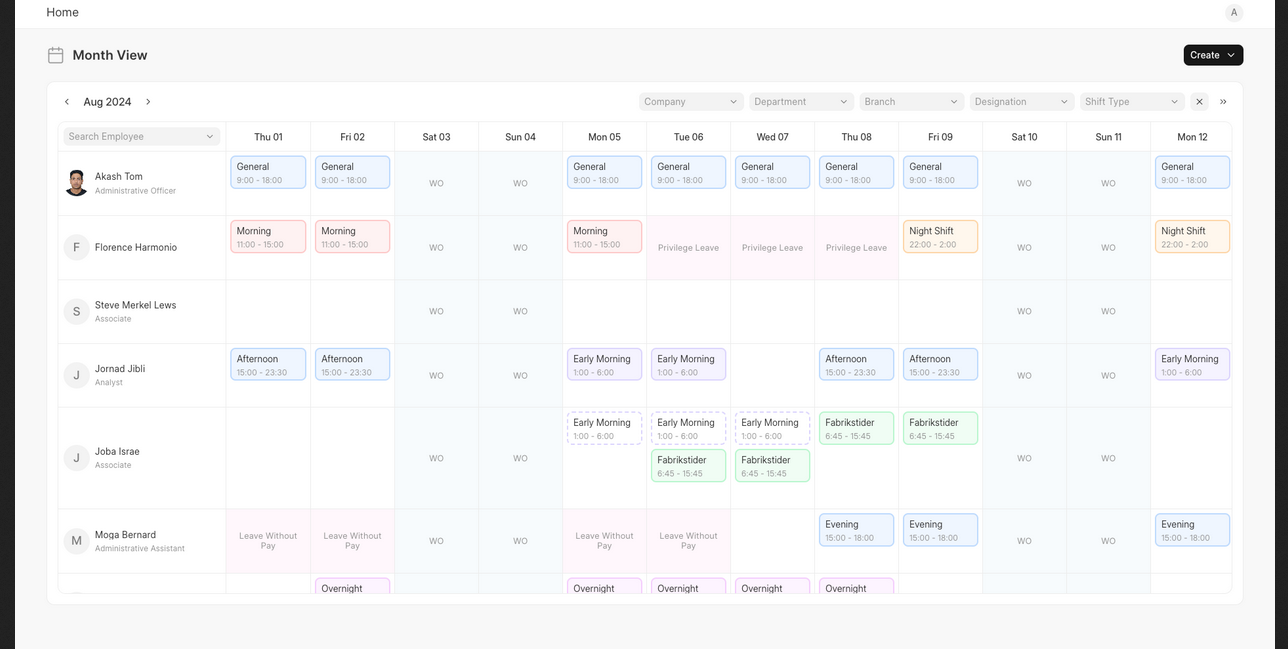Open the Department filter dropdown
This screenshot has height=649, width=1288.
click(801, 102)
